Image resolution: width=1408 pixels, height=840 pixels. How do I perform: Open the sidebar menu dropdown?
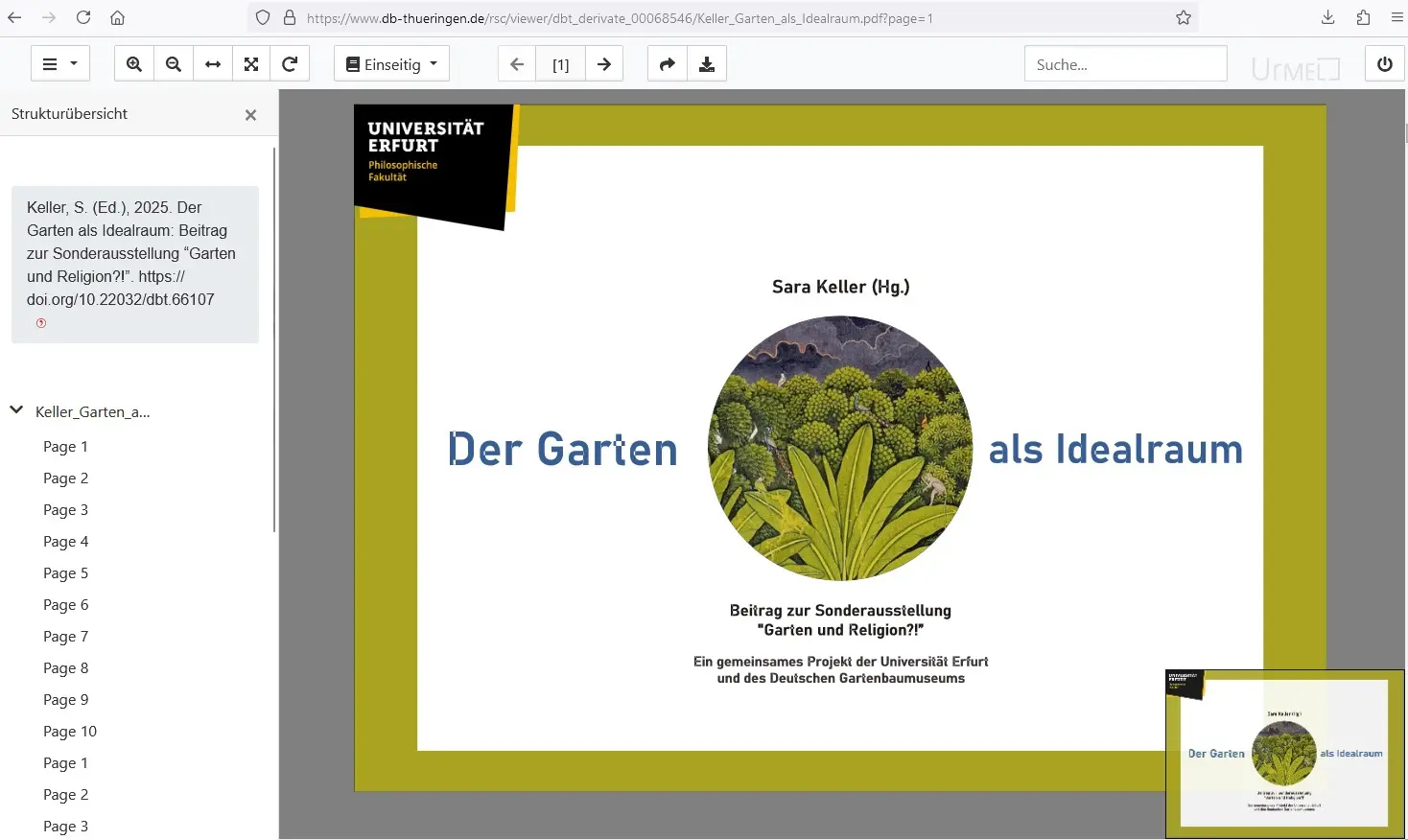tap(60, 64)
